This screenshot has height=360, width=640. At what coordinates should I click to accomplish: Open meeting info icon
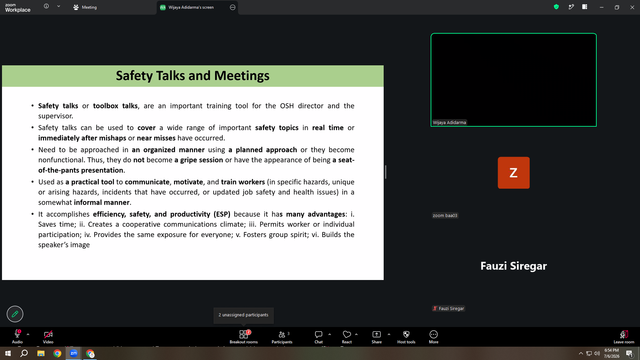tap(46, 7)
